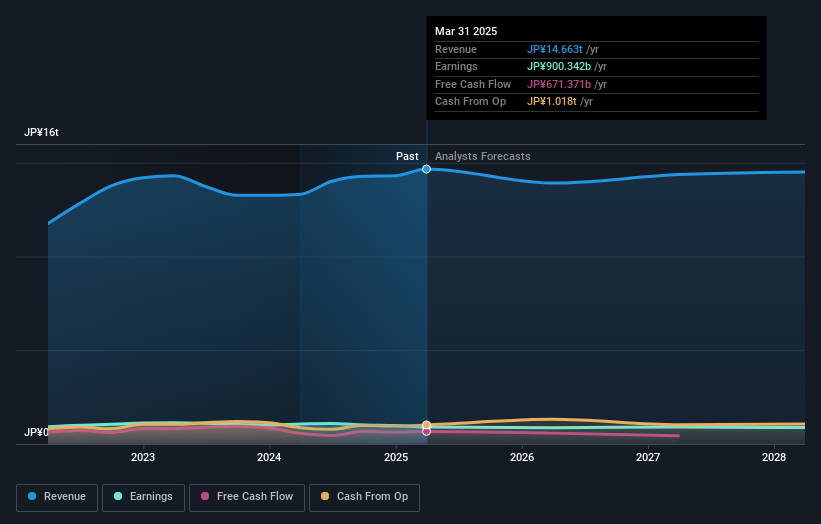821x524 pixels.
Task: Click the blue Revenue data point marker
Action: pyautogui.click(x=426, y=169)
